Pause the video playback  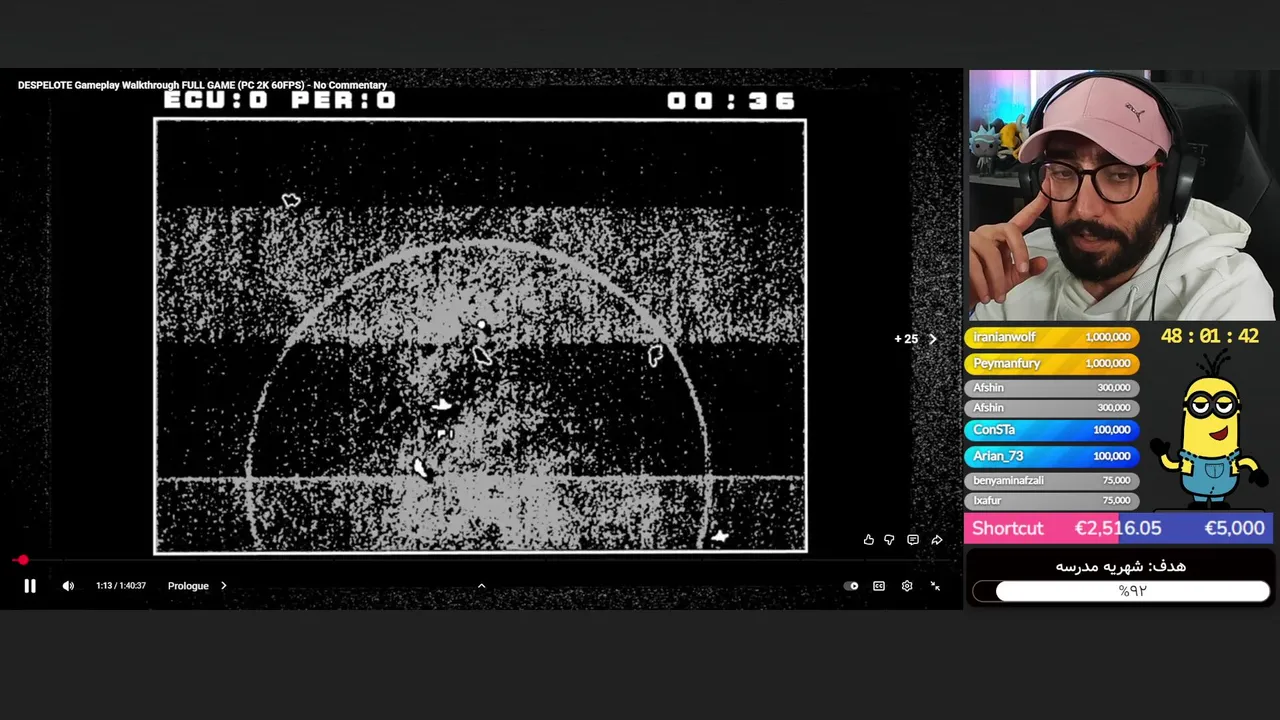(x=30, y=586)
